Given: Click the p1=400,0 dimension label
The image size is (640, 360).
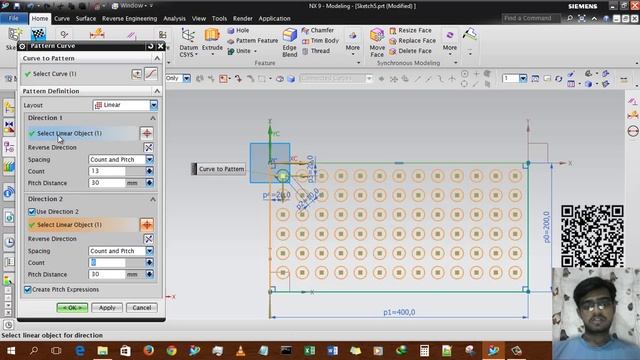Looking at the screenshot, I should (x=399, y=312).
